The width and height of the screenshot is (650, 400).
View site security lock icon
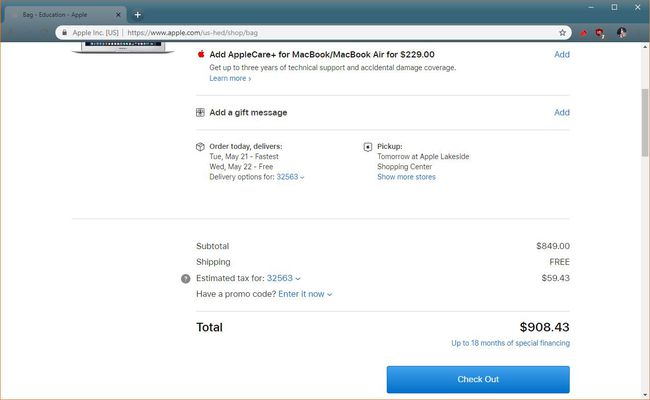click(64, 32)
